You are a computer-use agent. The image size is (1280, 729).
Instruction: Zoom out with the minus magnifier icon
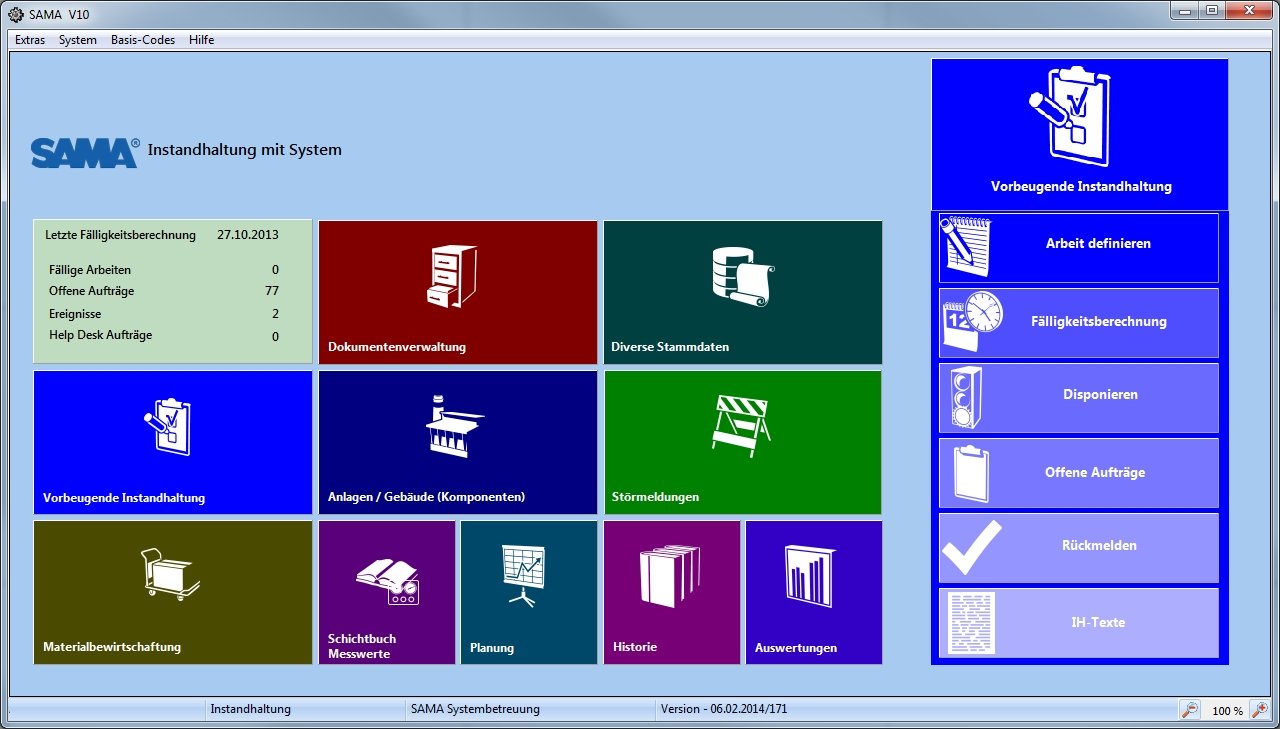[x=1189, y=710]
